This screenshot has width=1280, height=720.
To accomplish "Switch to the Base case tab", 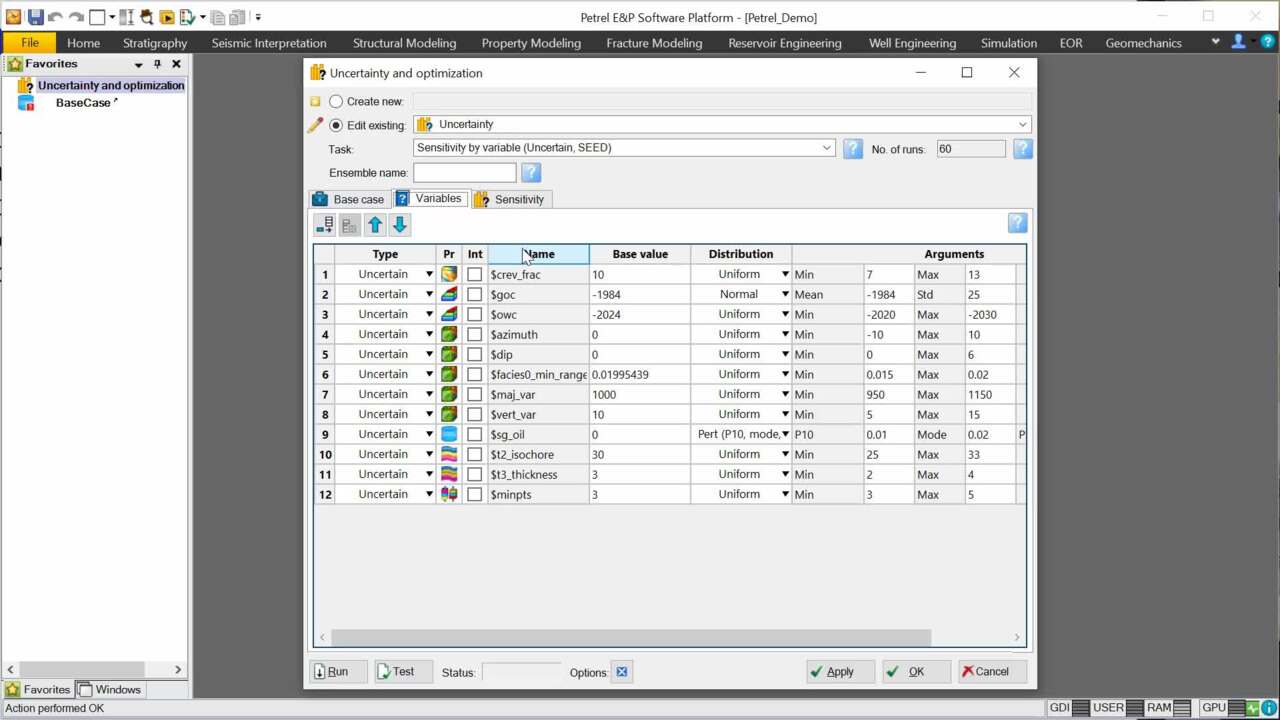I will 348,199.
